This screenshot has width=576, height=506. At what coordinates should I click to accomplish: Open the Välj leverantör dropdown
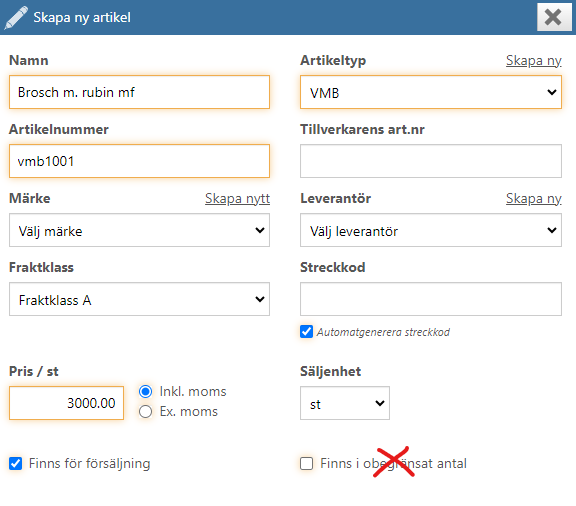(431, 230)
